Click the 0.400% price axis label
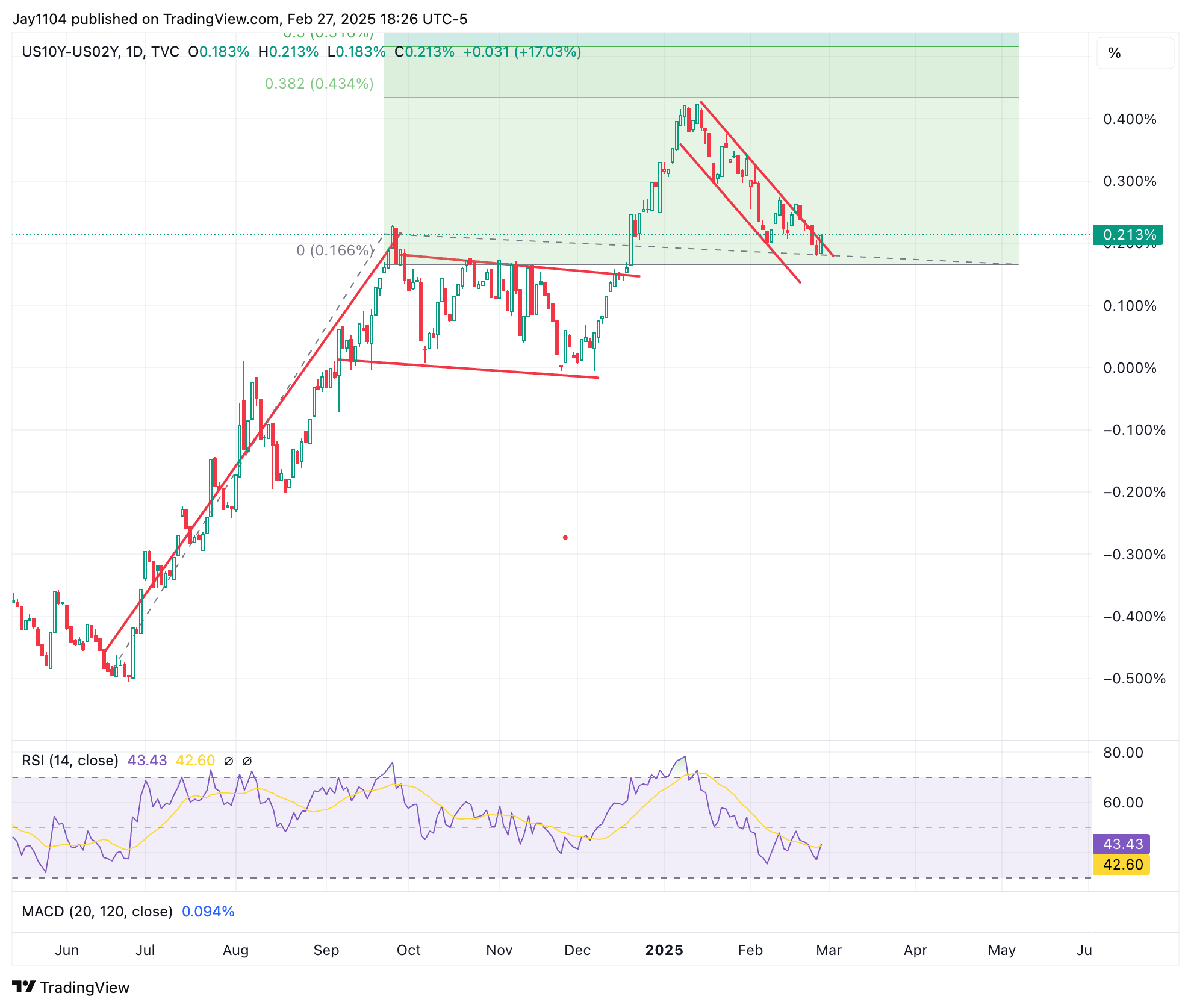Viewport: 1191px width, 1008px height. 1130,119
